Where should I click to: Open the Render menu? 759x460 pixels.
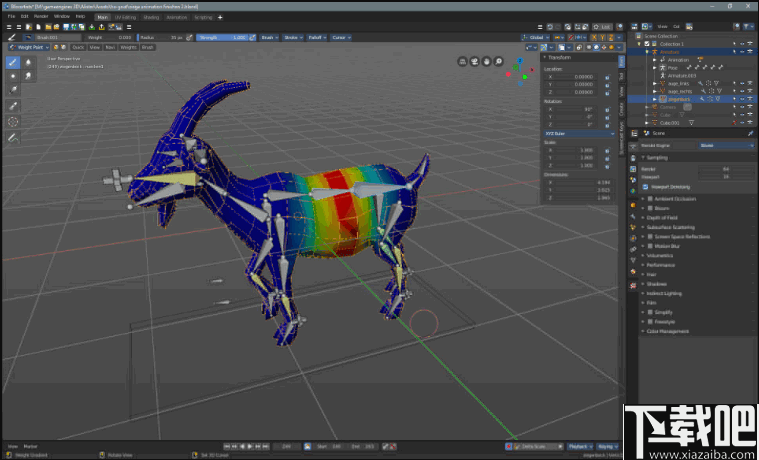(41, 16)
